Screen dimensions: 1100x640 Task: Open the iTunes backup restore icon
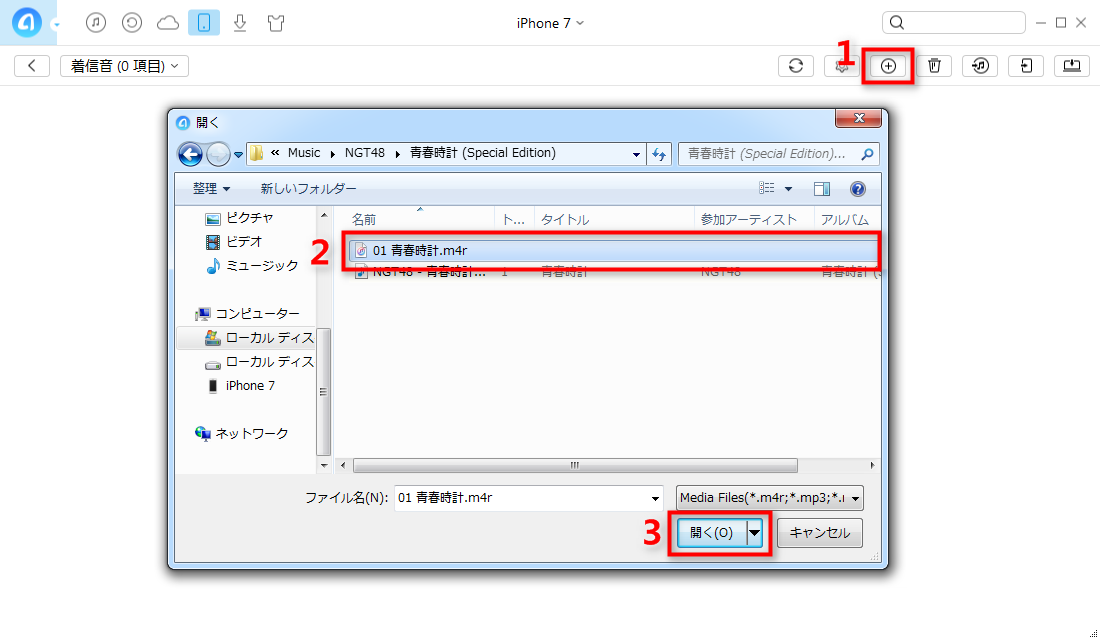[x=132, y=23]
